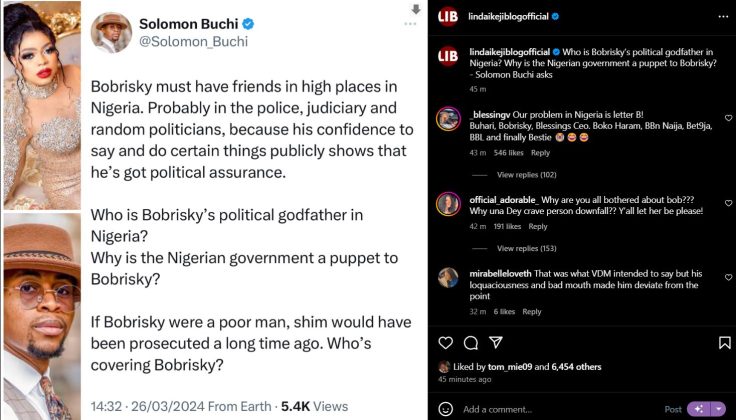This screenshot has height=420, width=736.
Task: Like the post with heart icon
Action: [x=446, y=342]
